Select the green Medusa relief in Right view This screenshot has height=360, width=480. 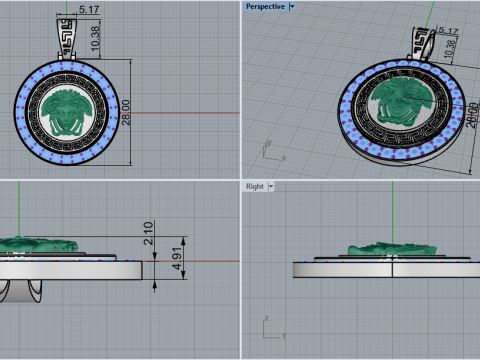coord(392,249)
